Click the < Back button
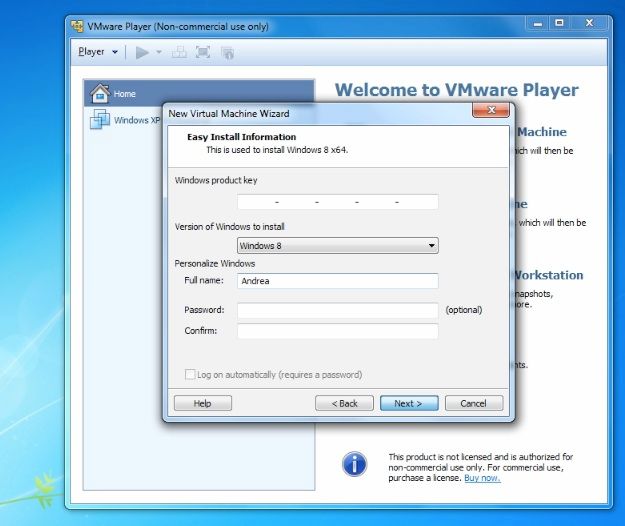 [344, 403]
